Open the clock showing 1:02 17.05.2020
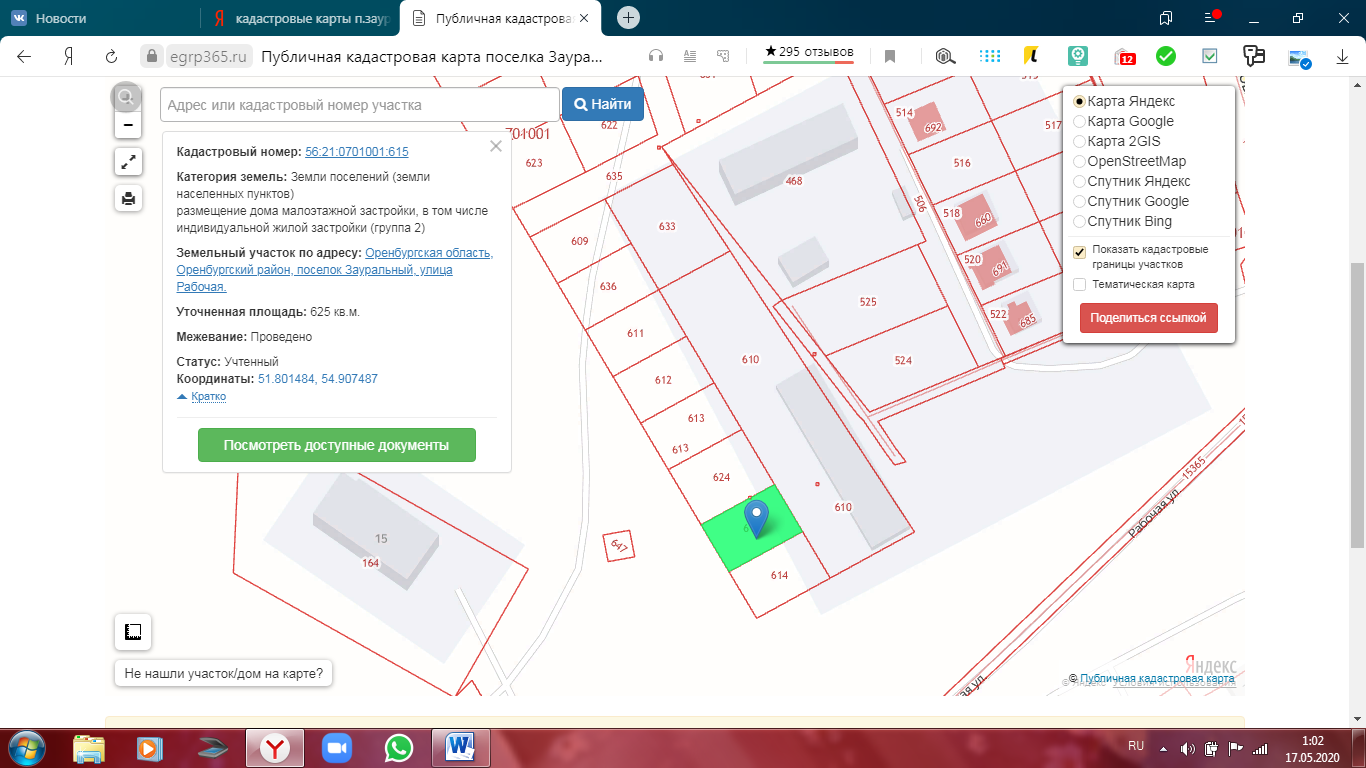The width and height of the screenshot is (1366, 768). tap(1313, 748)
